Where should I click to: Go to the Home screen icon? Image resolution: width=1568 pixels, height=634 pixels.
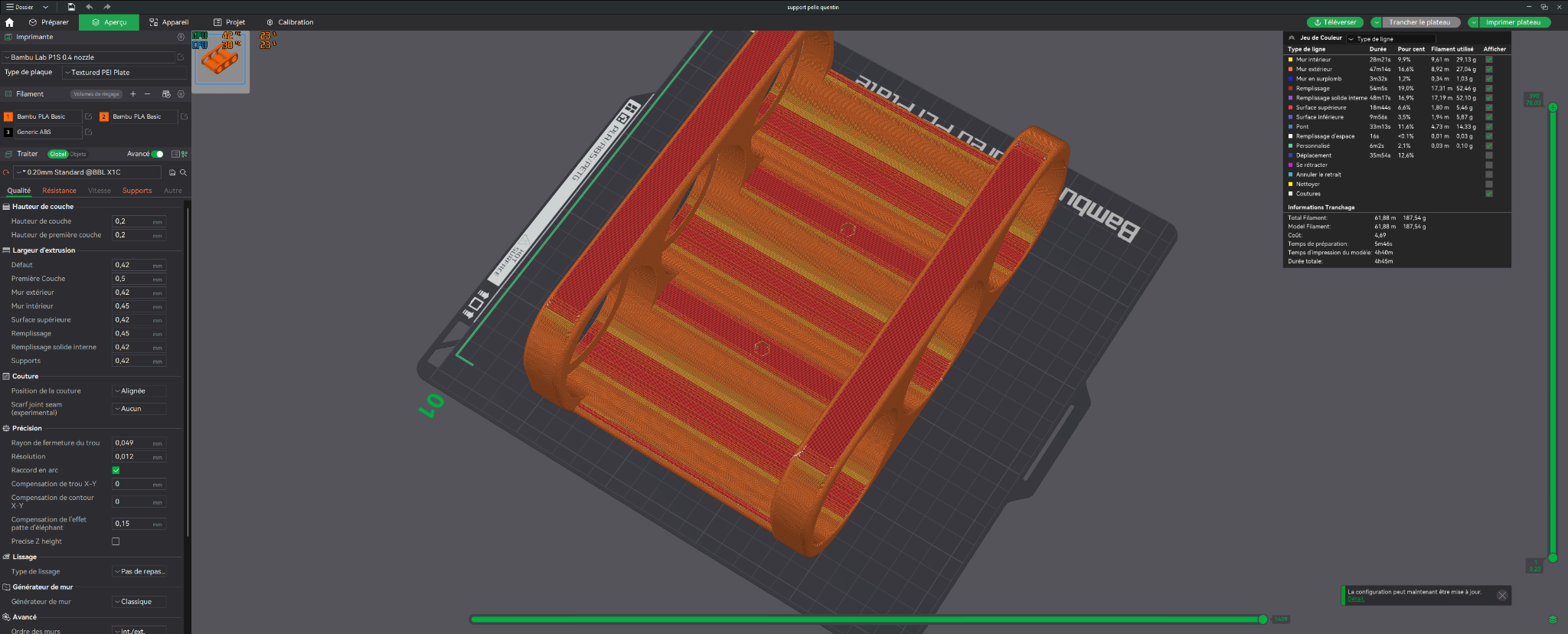[x=9, y=22]
